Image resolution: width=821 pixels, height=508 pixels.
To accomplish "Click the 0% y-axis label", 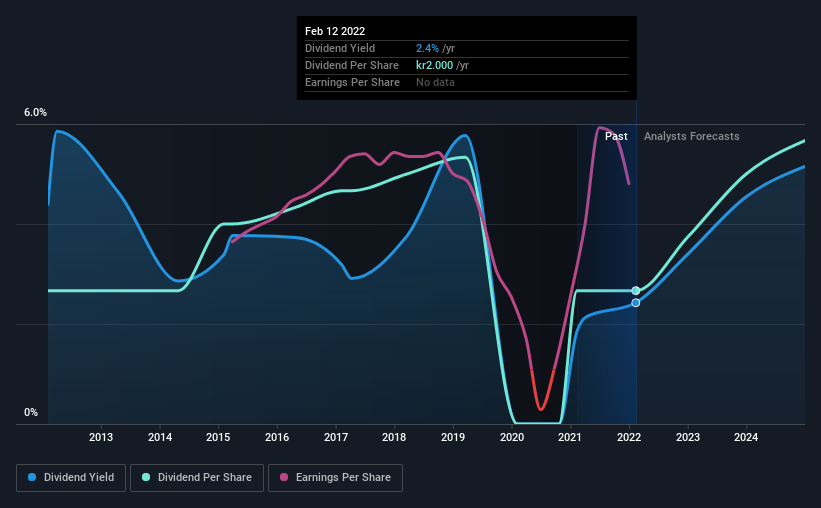I will point(31,413).
